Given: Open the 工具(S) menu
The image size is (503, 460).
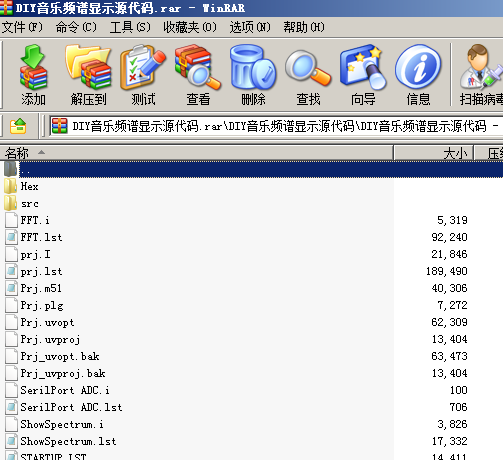Looking at the screenshot, I should coord(130,27).
